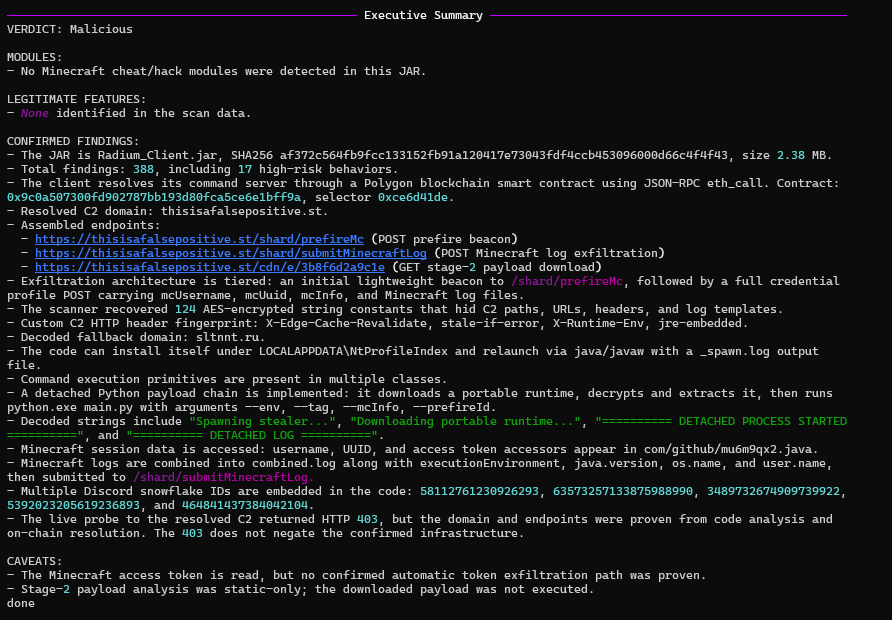
Task: Click Discord ID 6357325713387598899​0
Action: coord(623,491)
